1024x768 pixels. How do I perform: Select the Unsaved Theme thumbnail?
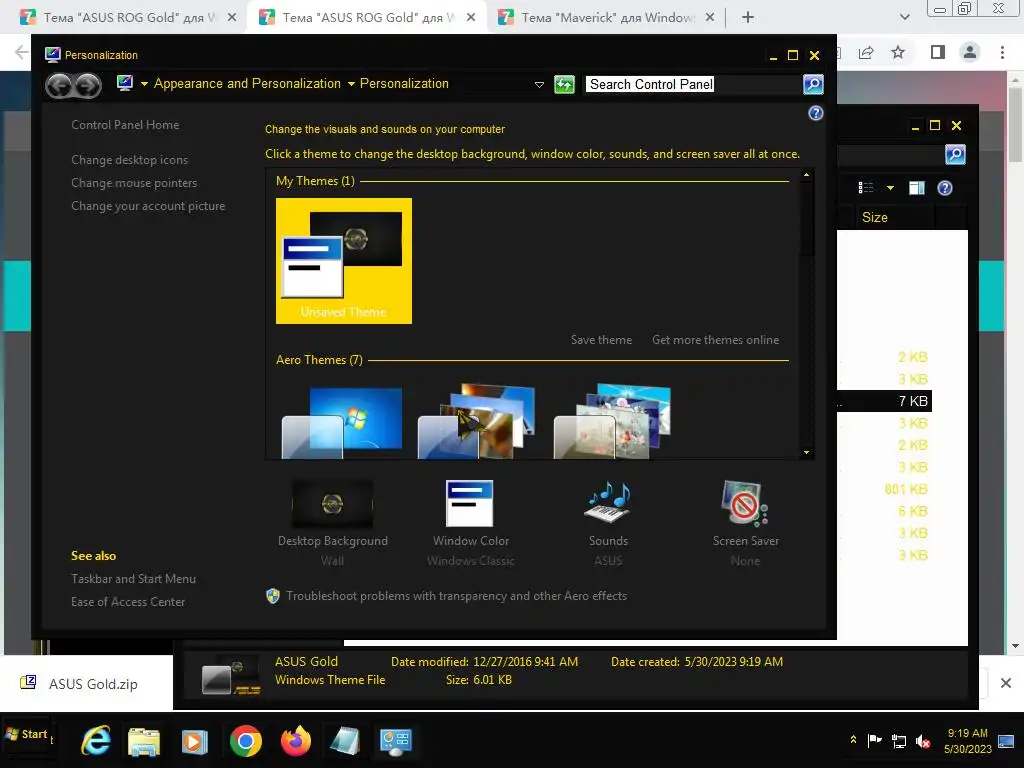click(x=344, y=261)
